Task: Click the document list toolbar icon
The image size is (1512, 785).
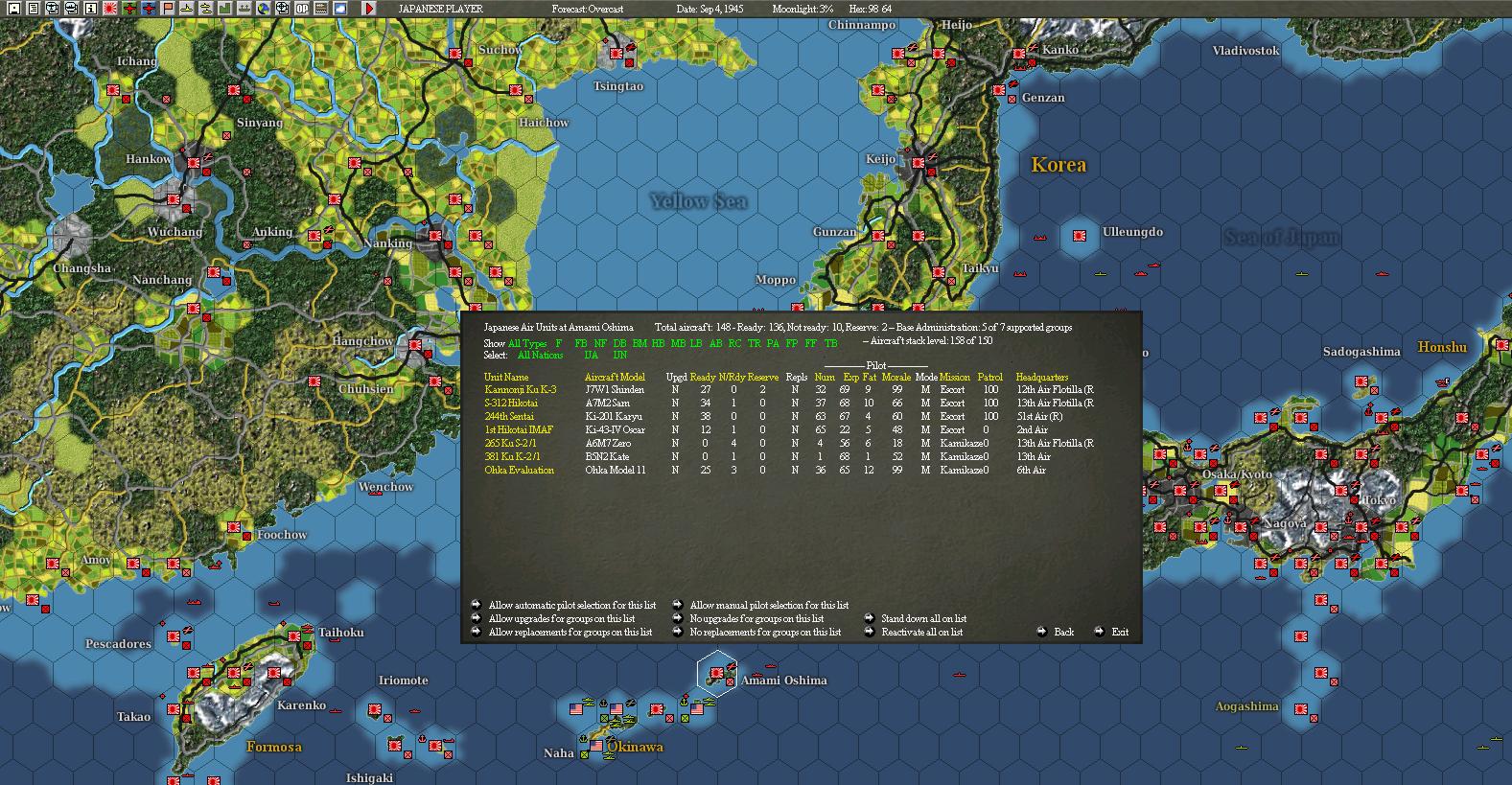Action: (x=34, y=9)
